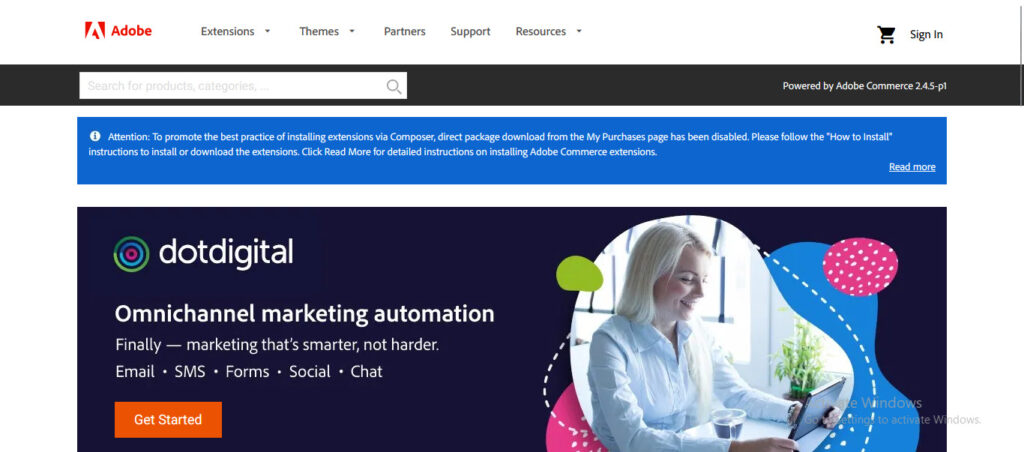Screen dimensions: 1024x452
Task: Click the 'Email • SMS • Forms • Social • Chat' text
Action: pos(249,372)
